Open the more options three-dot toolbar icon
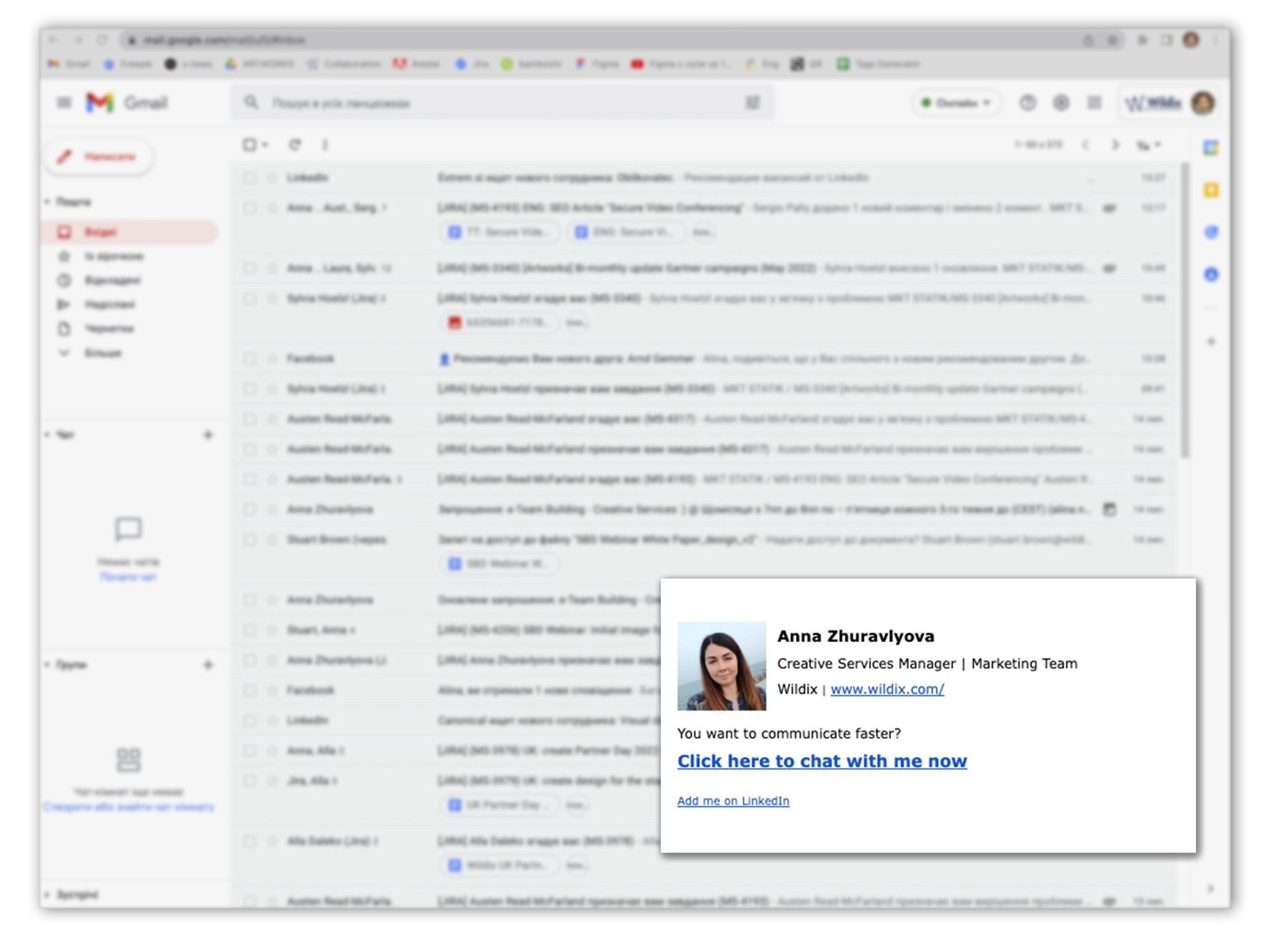Image resolution: width=1276 pixels, height=952 pixels. tap(325, 145)
